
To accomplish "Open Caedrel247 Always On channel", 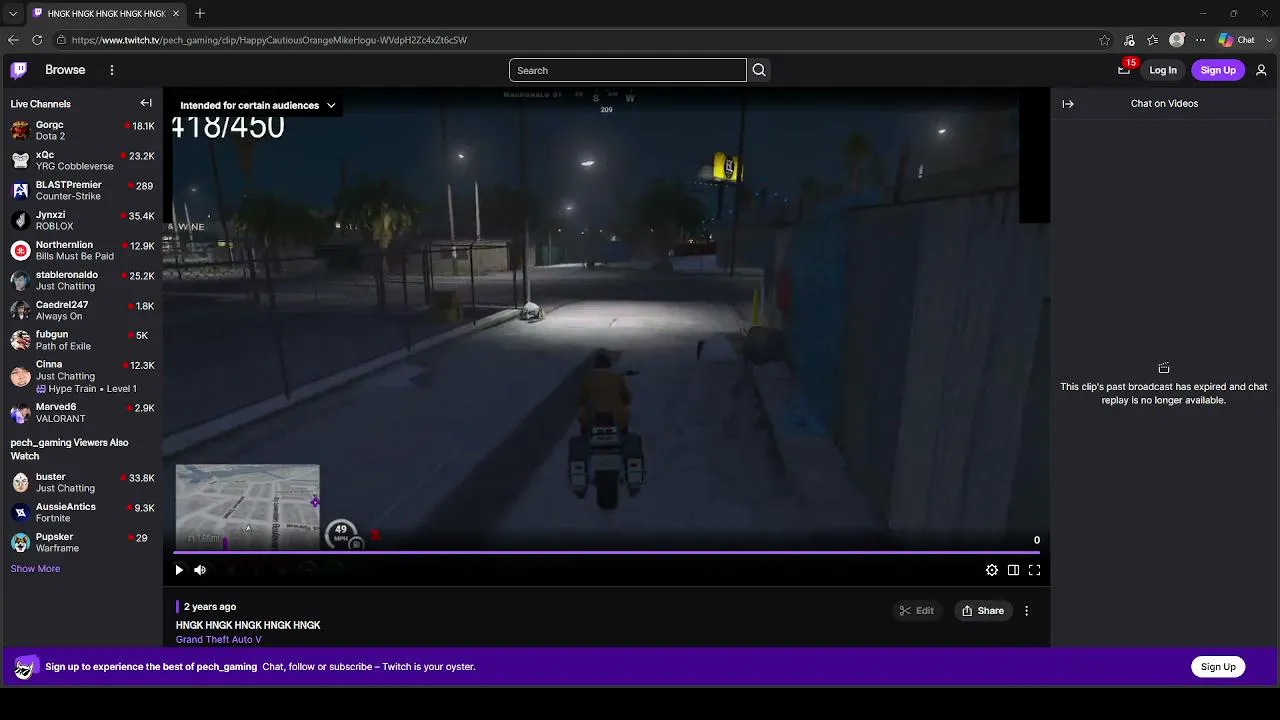I will click(82, 311).
